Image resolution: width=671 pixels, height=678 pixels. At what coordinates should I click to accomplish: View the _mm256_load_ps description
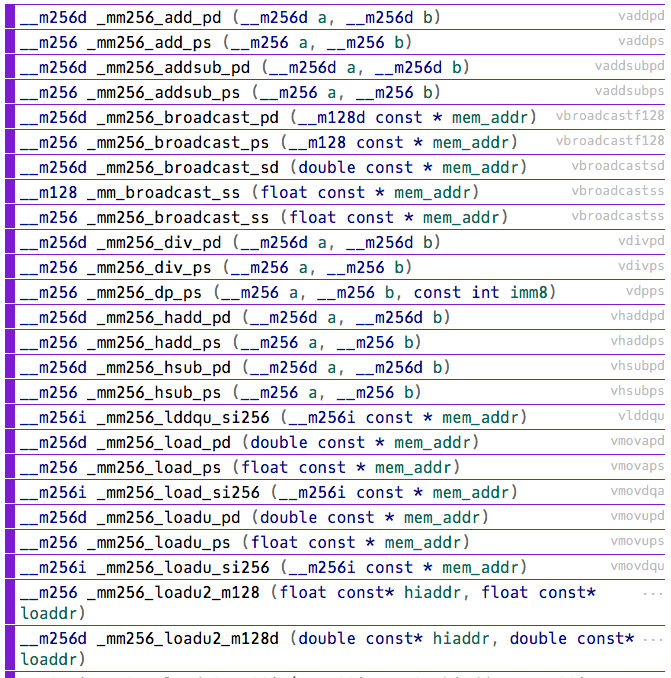pyautogui.click(x=335, y=467)
